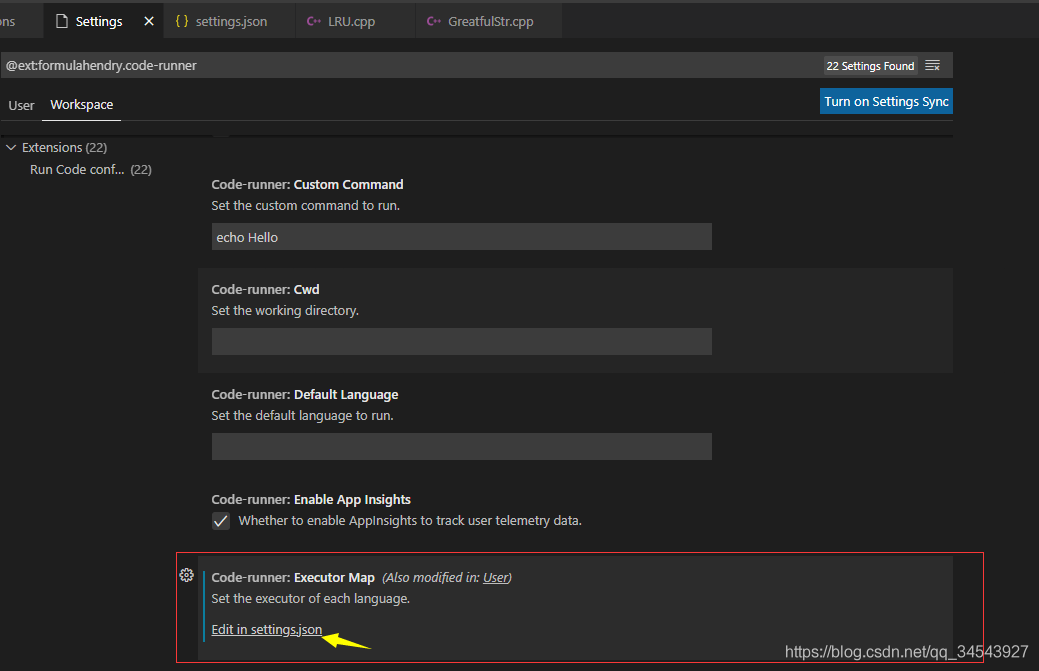Click the settings.json braces icon
The image size is (1039, 671).
(182, 21)
